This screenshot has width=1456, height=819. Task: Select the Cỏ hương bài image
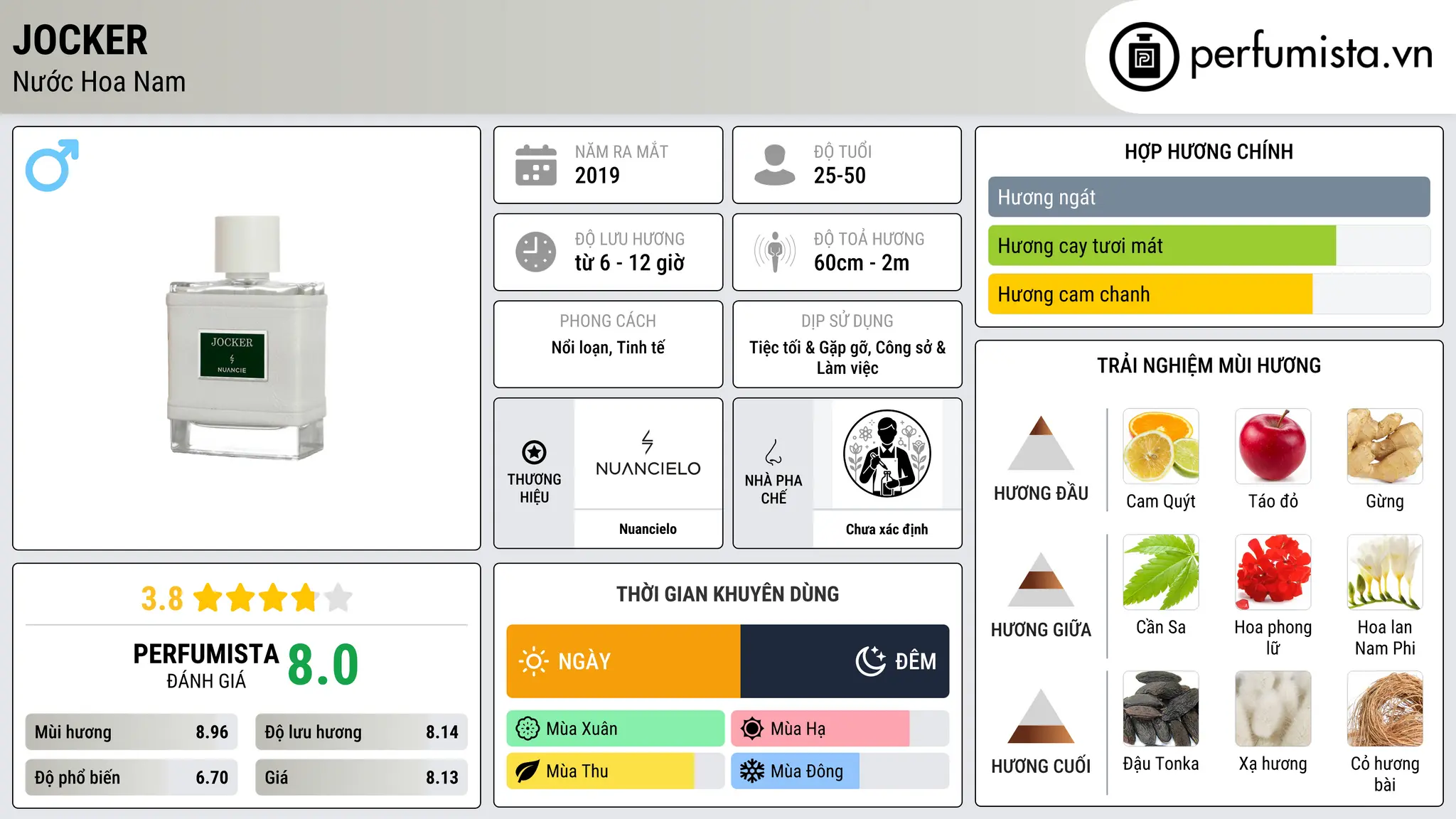tap(1385, 709)
